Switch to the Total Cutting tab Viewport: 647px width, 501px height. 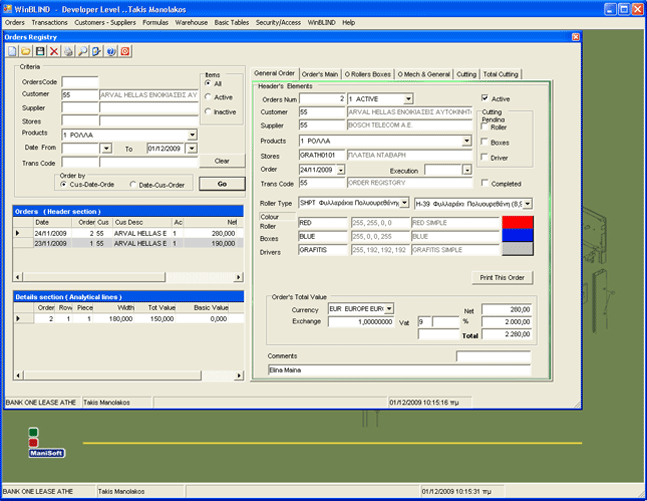[x=501, y=74]
